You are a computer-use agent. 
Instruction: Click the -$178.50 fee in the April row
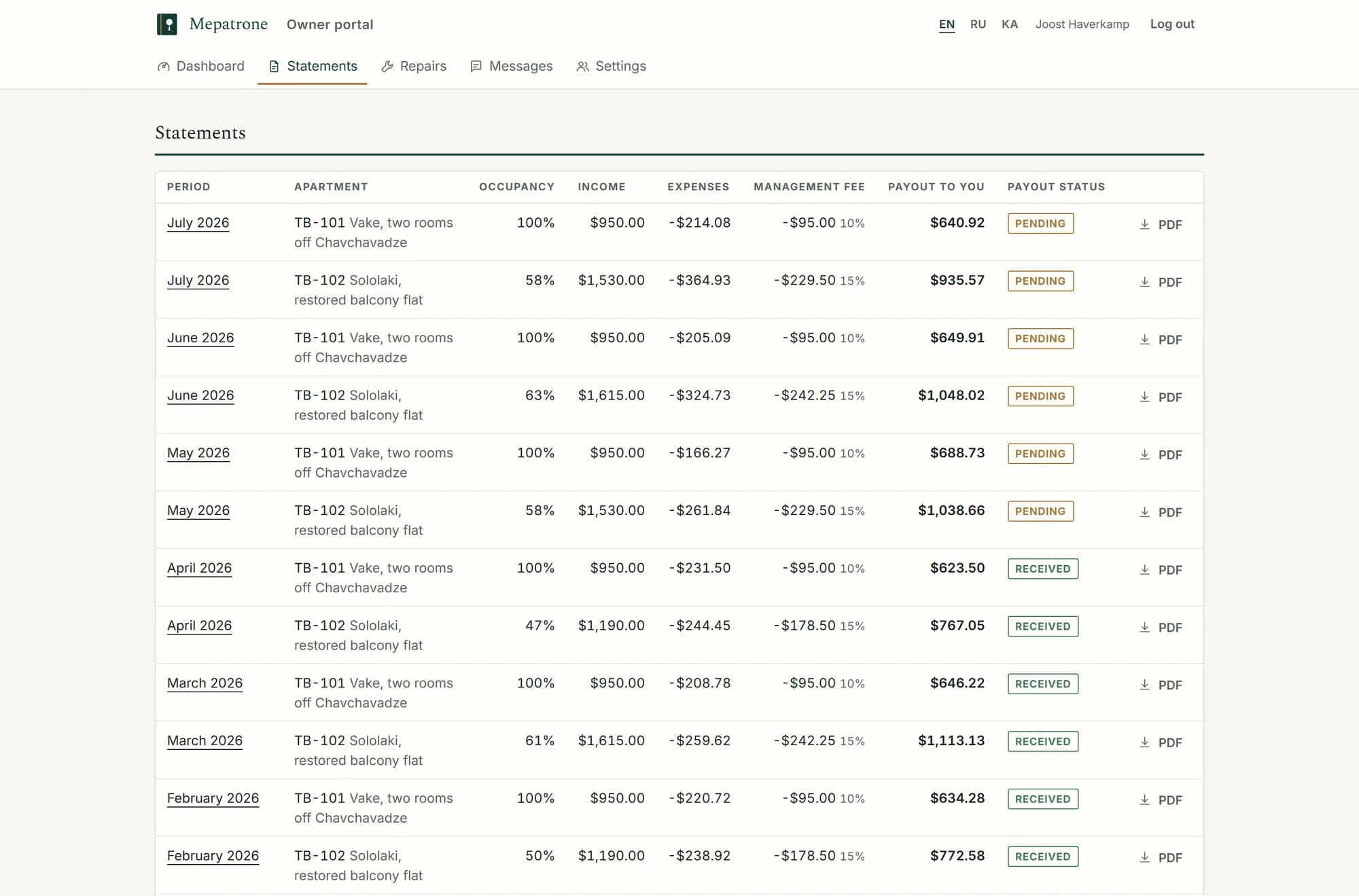click(x=805, y=626)
